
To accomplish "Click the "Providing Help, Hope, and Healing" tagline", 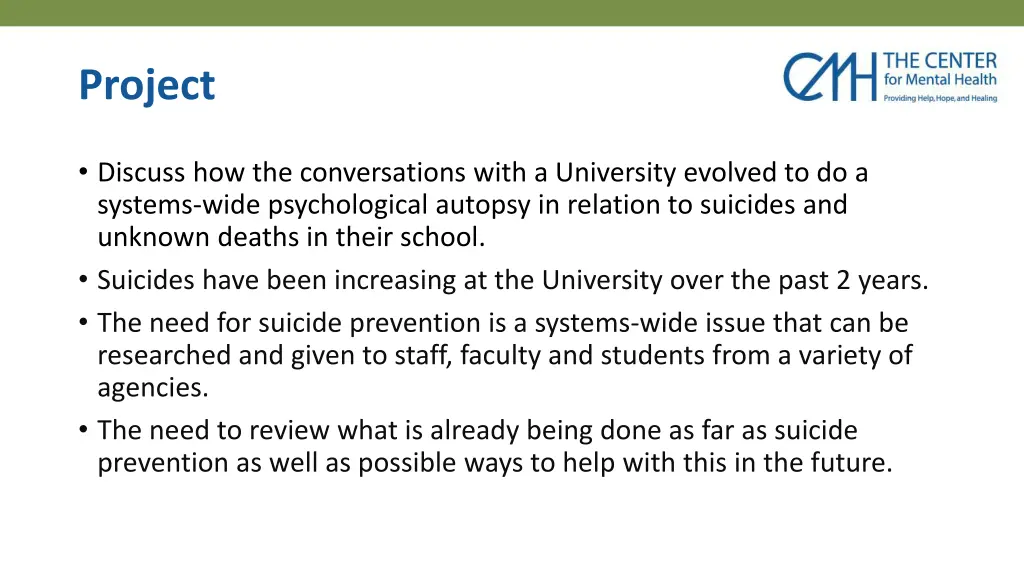I will pos(940,98).
